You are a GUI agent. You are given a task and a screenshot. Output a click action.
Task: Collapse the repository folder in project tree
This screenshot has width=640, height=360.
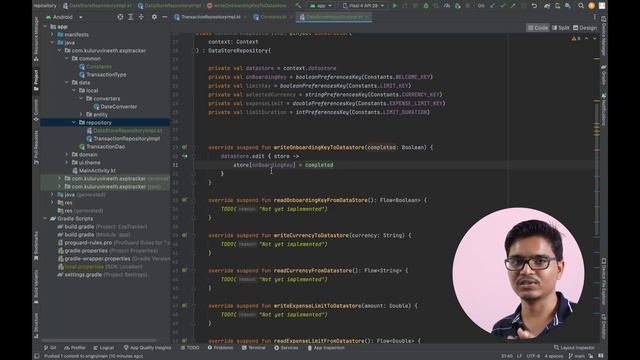74,122
